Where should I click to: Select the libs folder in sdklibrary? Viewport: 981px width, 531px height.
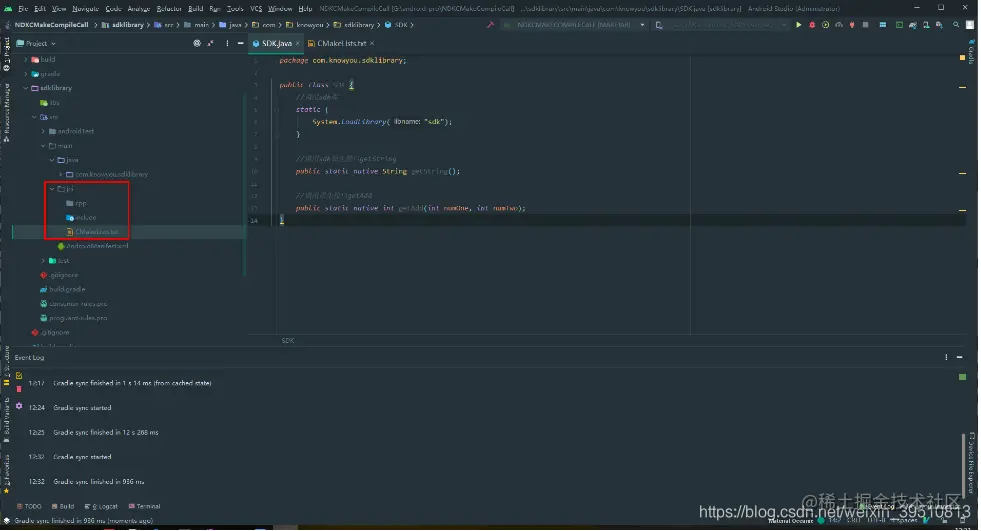(x=54, y=103)
